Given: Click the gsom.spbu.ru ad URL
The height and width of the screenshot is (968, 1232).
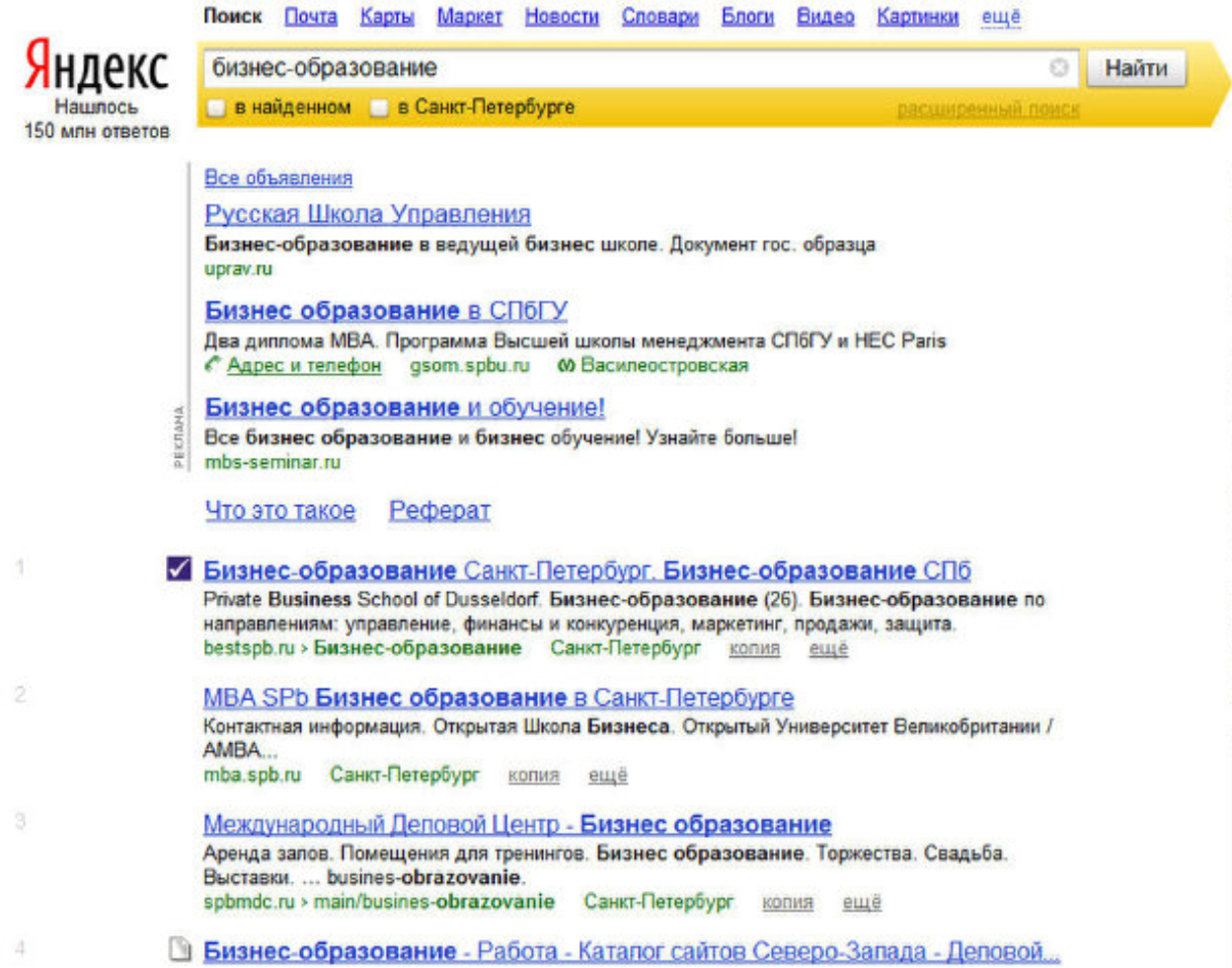Looking at the screenshot, I should 469,365.
